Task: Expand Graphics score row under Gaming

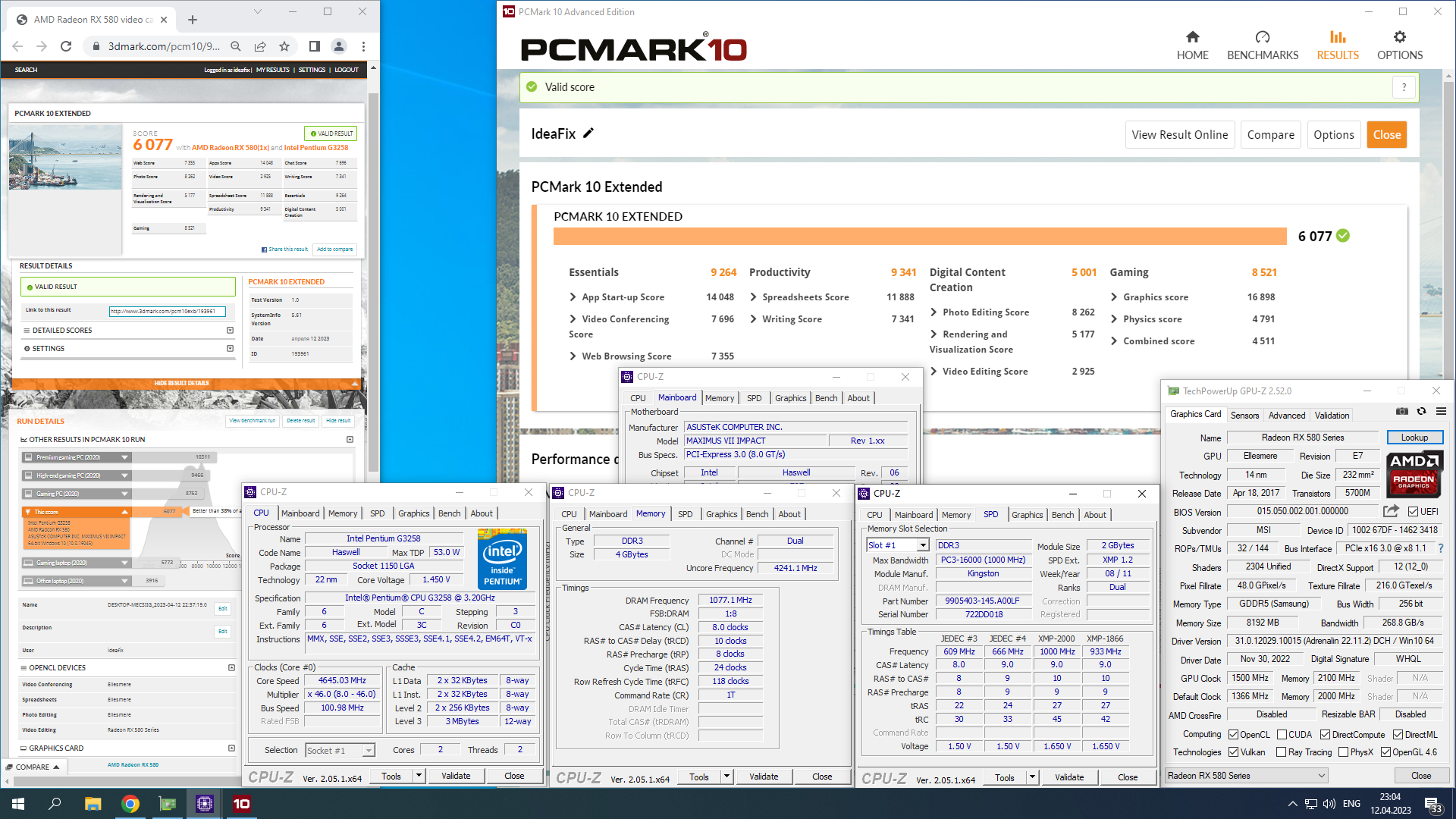Action: click(1114, 297)
